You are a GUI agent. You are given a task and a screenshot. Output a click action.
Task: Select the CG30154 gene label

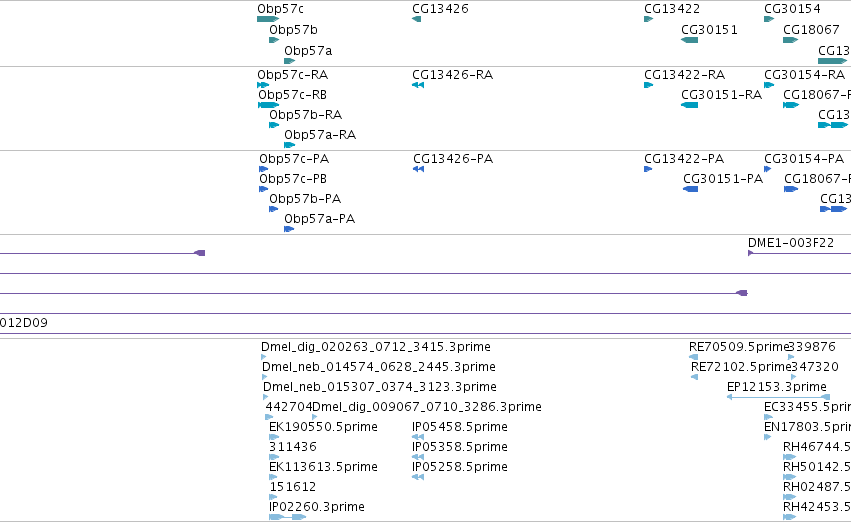coord(792,9)
